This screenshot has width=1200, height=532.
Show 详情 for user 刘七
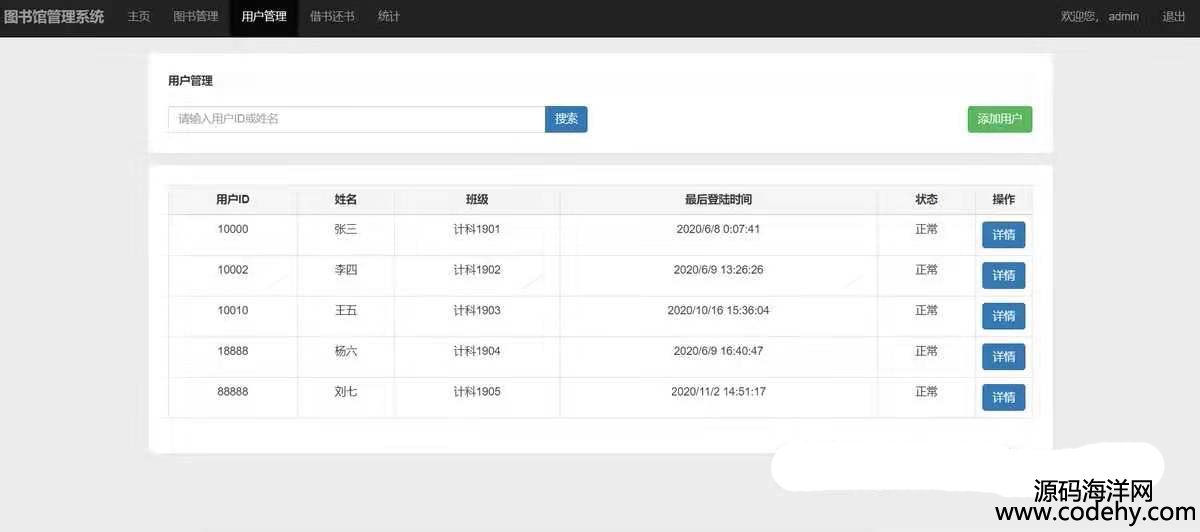point(1003,397)
